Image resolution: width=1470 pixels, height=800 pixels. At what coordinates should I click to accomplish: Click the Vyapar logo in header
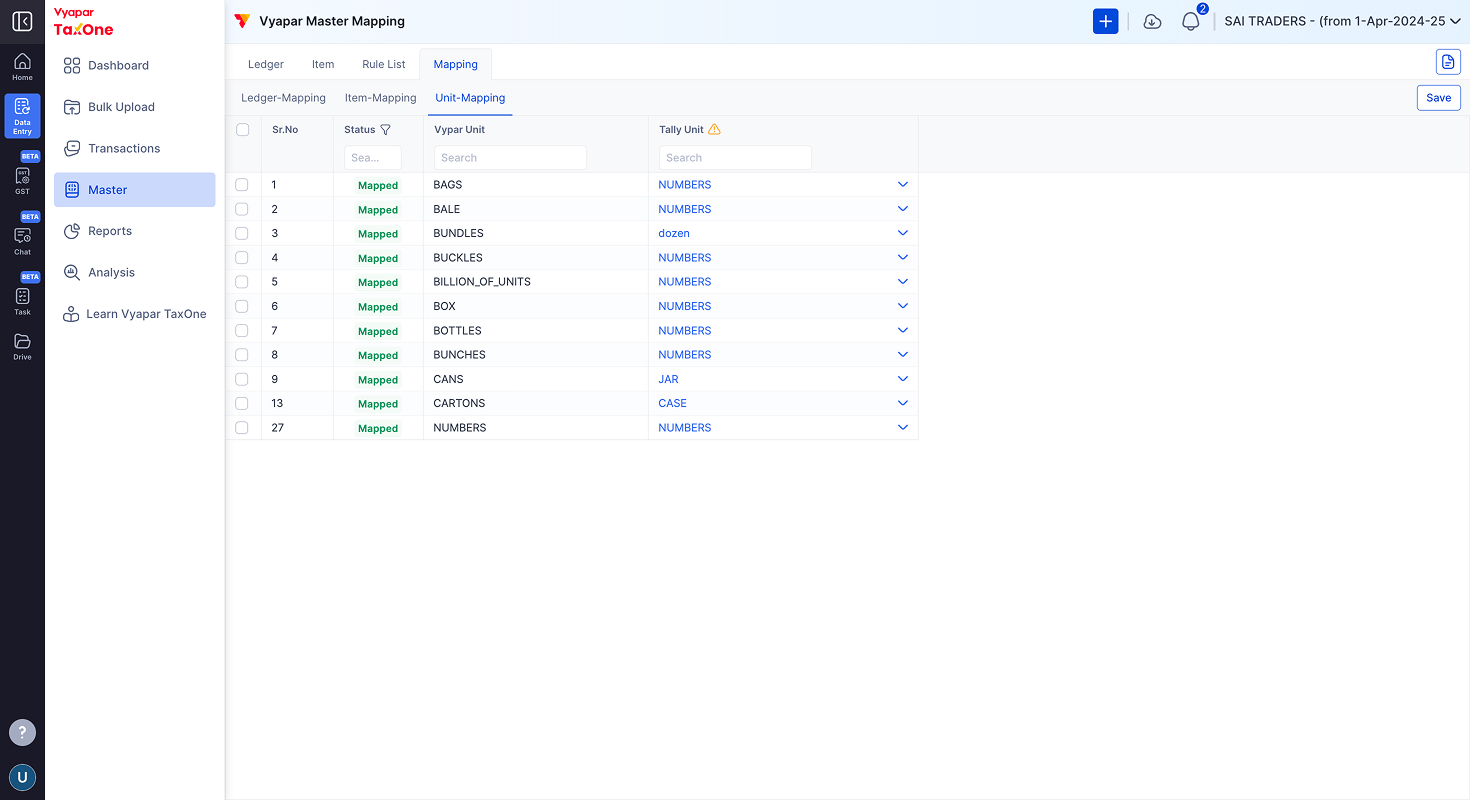tap(242, 21)
